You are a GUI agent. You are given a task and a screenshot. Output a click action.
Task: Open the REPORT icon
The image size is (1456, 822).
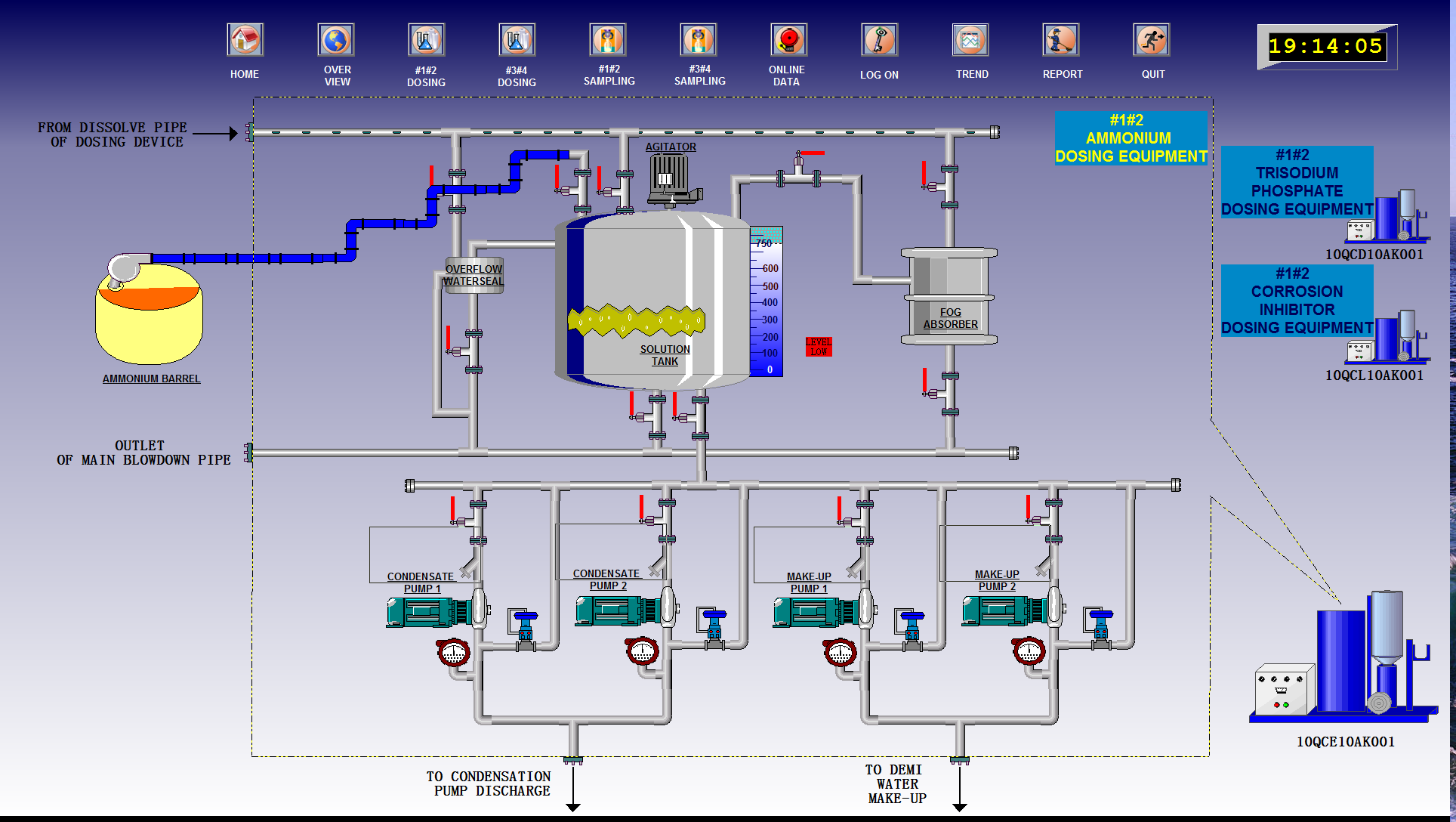(1061, 40)
